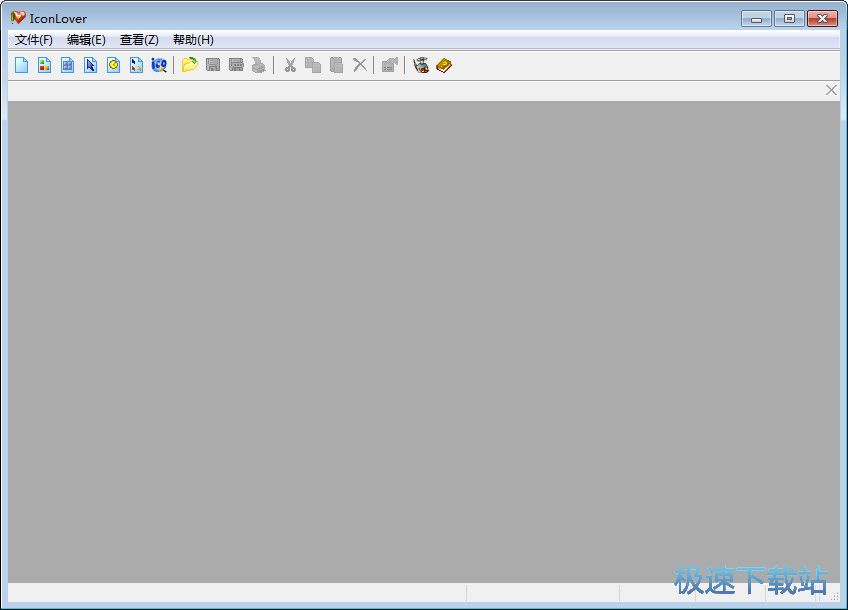Click the new cursor file icon with arrow
848x610 pixels.
click(90, 65)
